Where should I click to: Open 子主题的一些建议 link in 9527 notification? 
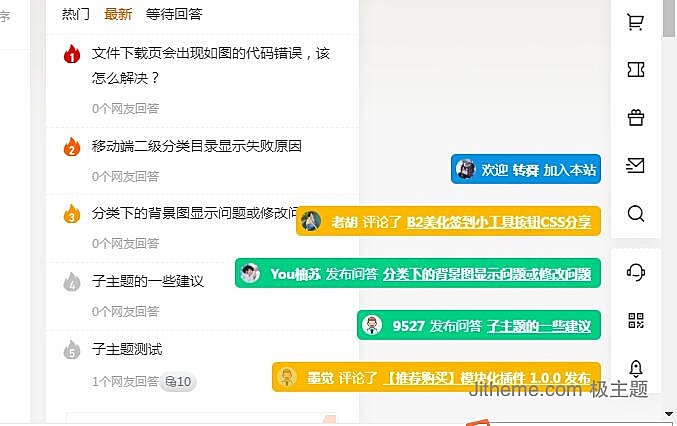pyautogui.click(x=539, y=326)
